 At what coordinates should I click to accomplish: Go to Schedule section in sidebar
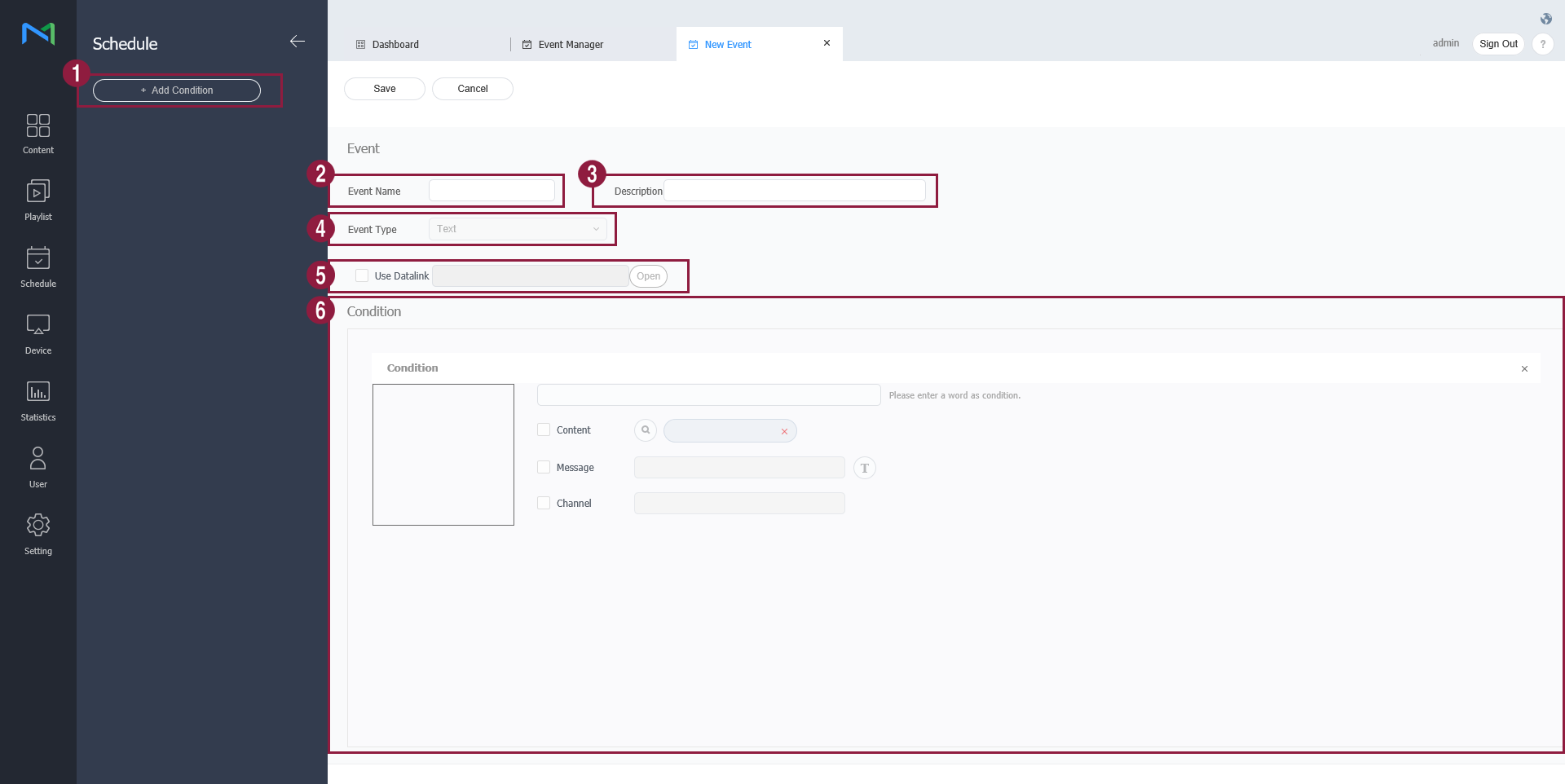pos(38,268)
